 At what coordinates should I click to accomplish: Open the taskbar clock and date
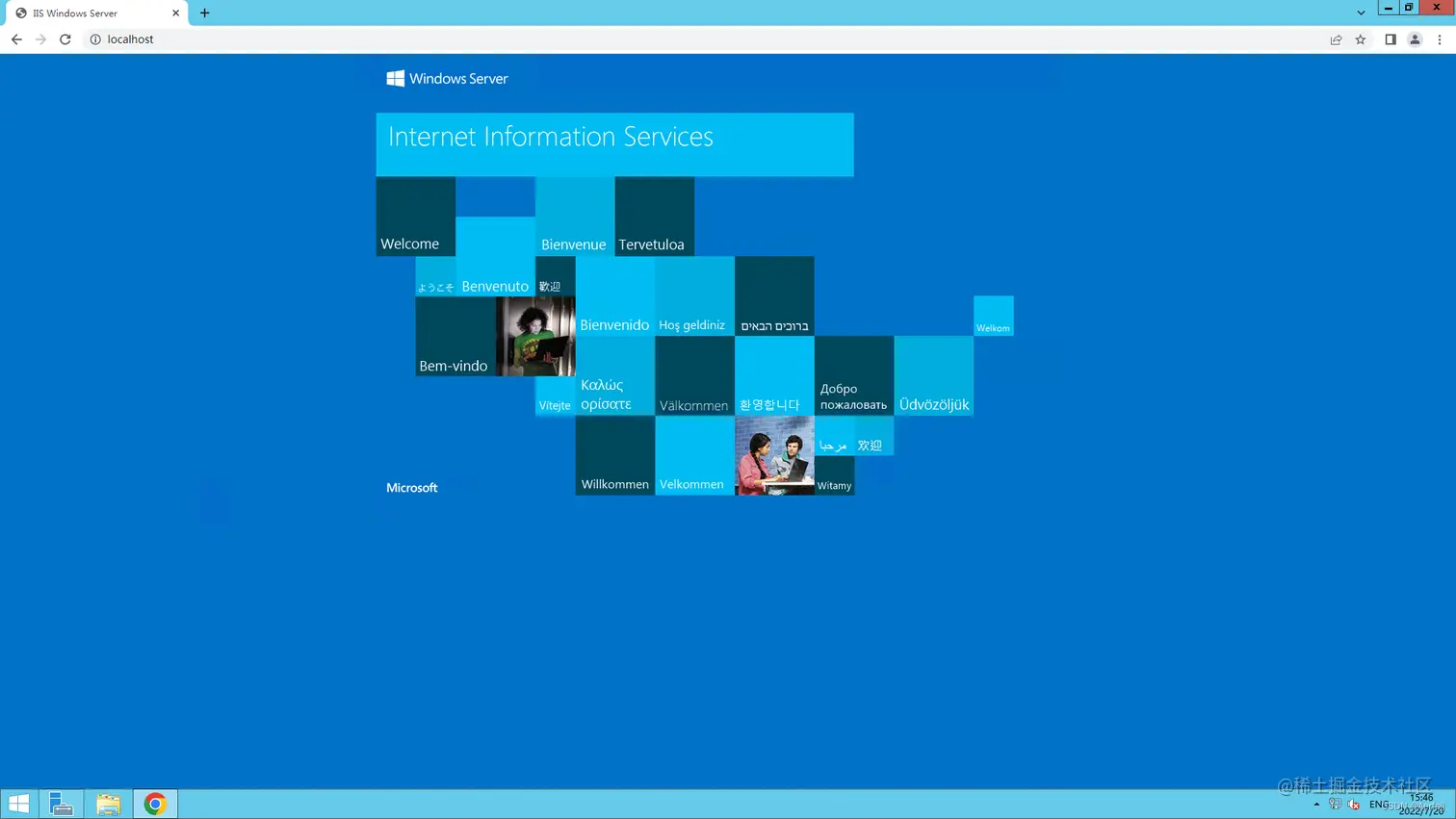[x=1422, y=805]
